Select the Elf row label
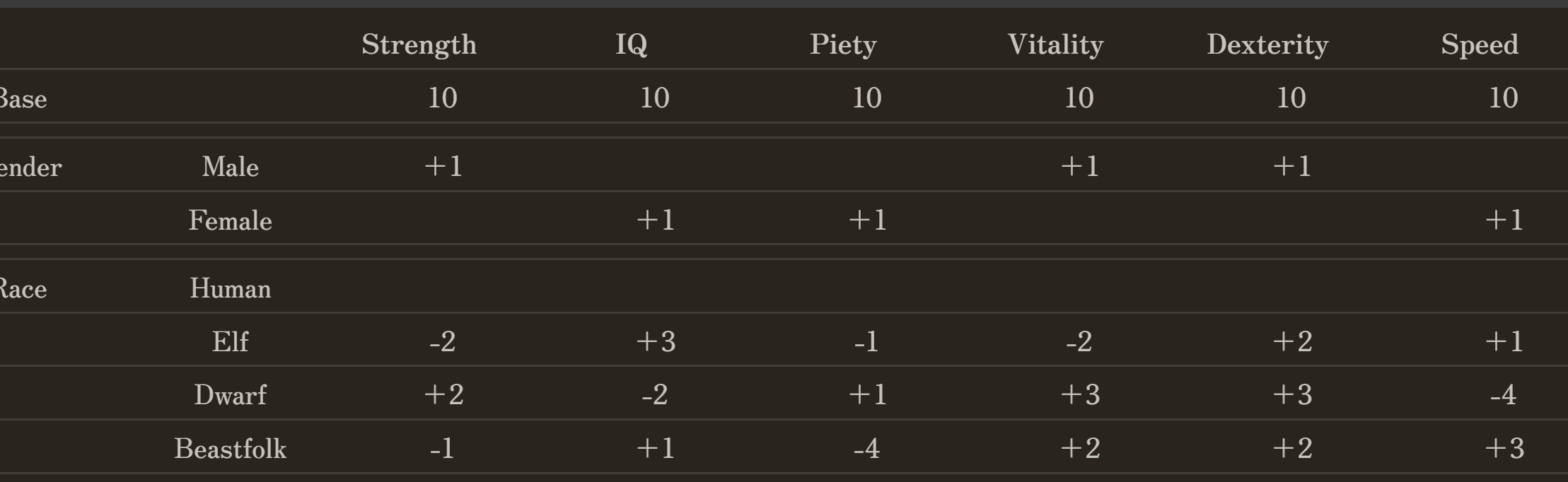Viewport: 1568px width, 482px height. click(230, 342)
